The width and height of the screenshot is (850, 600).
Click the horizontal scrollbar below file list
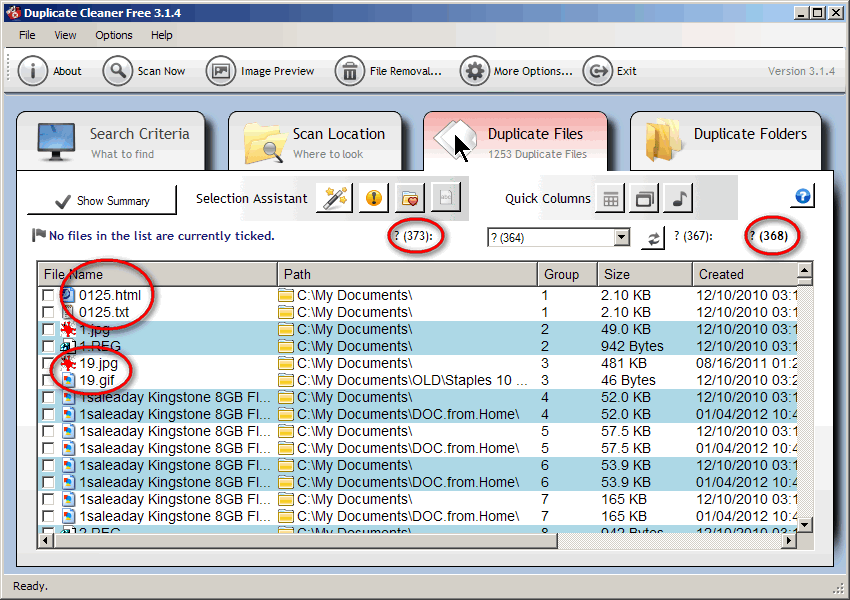click(x=400, y=540)
